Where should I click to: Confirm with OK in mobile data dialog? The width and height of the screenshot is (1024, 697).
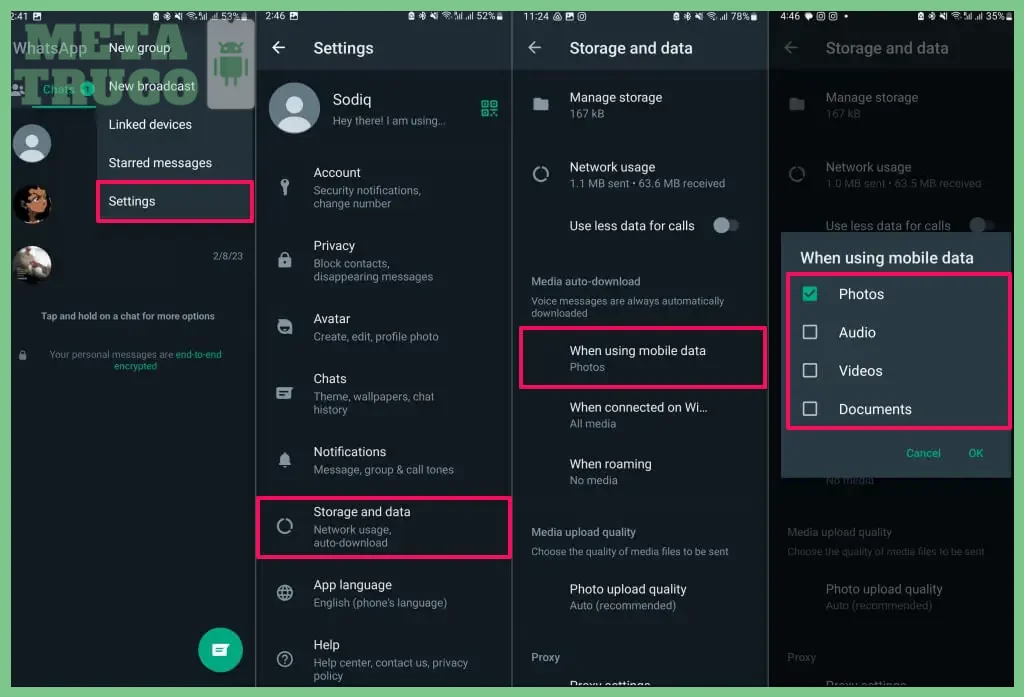point(976,453)
